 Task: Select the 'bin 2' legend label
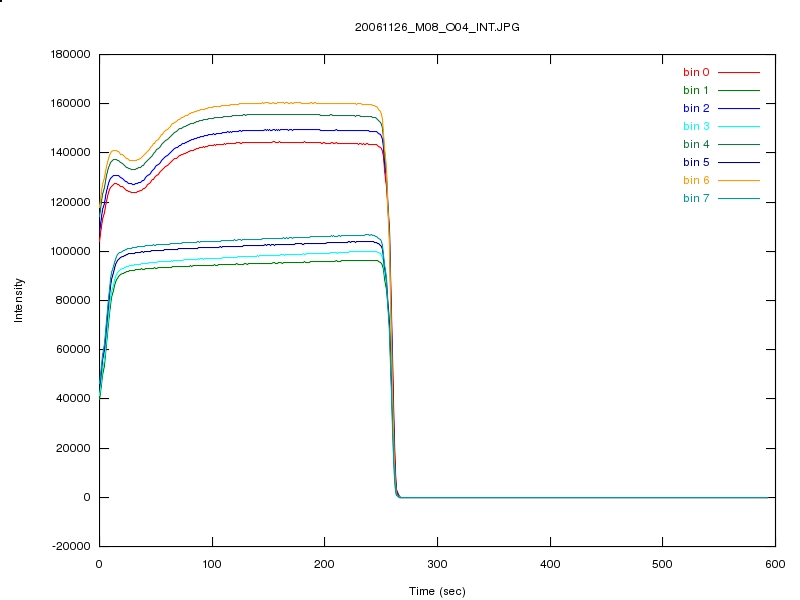(696, 108)
